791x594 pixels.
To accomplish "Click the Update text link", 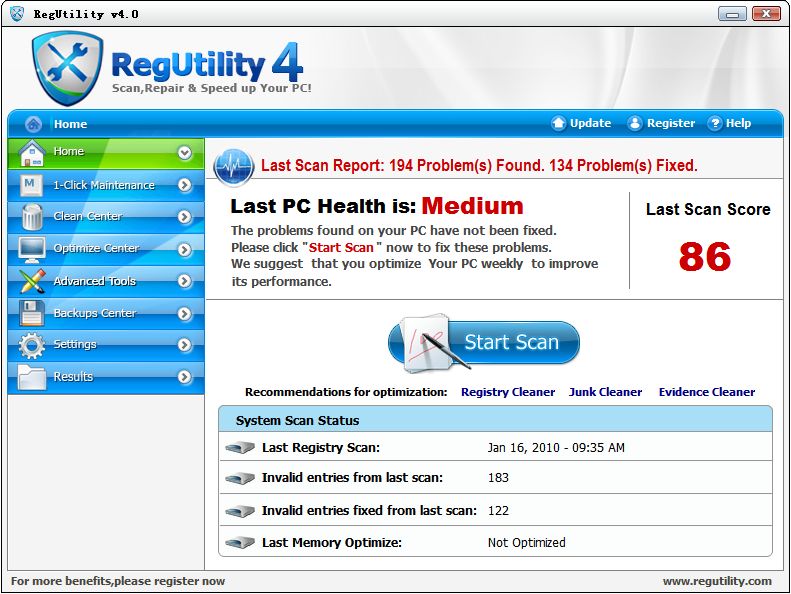I will click(590, 123).
